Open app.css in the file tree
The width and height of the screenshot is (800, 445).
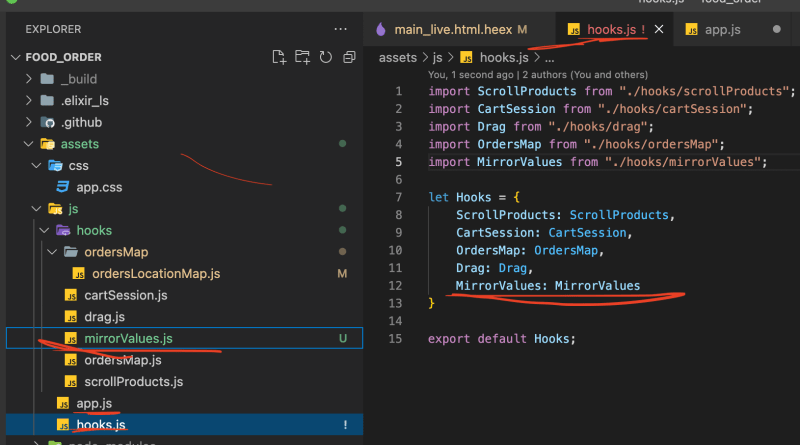[x=99, y=187]
